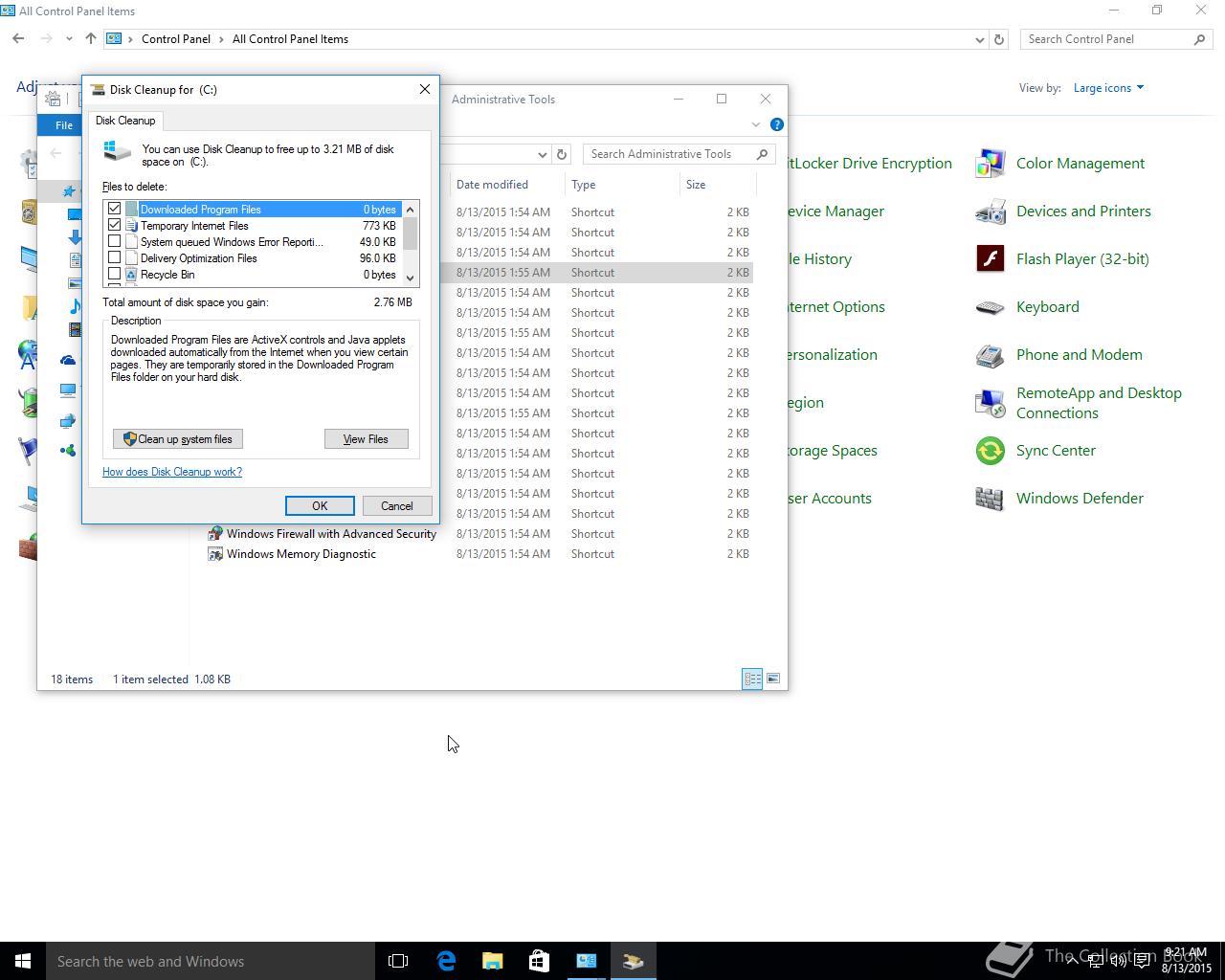Uncheck Temporary Internet Files checkbox
The width and height of the screenshot is (1225, 980).
(x=115, y=225)
